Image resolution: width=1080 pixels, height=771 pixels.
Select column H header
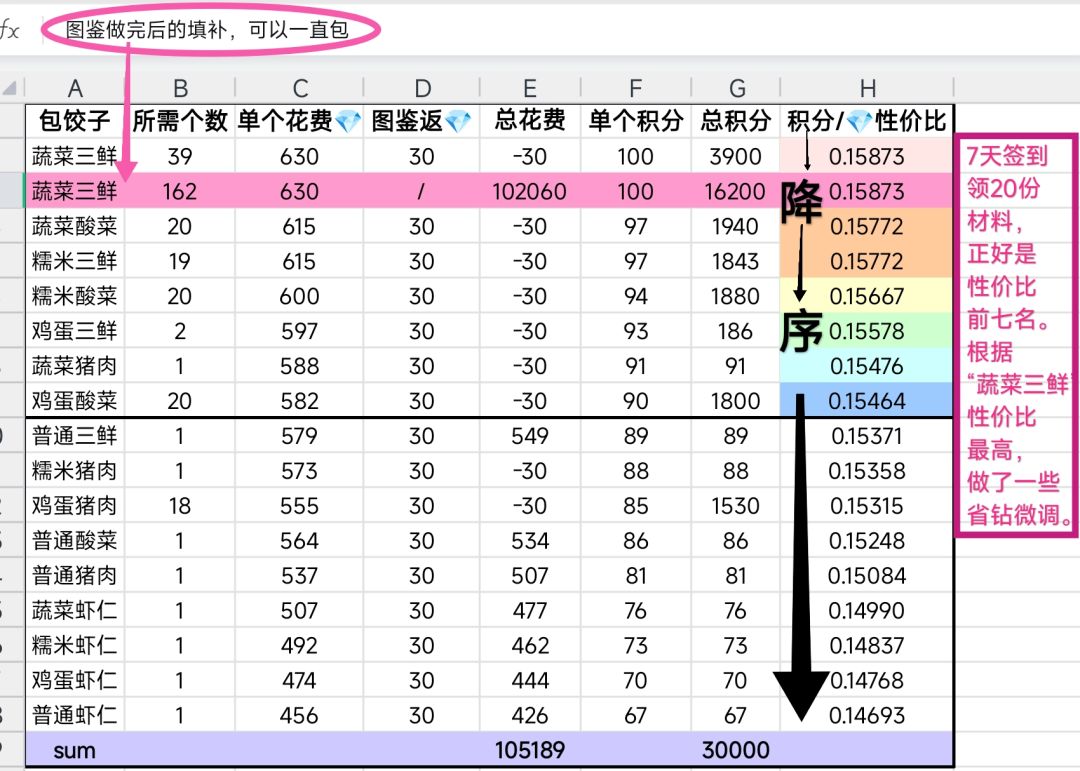(x=866, y=88)
